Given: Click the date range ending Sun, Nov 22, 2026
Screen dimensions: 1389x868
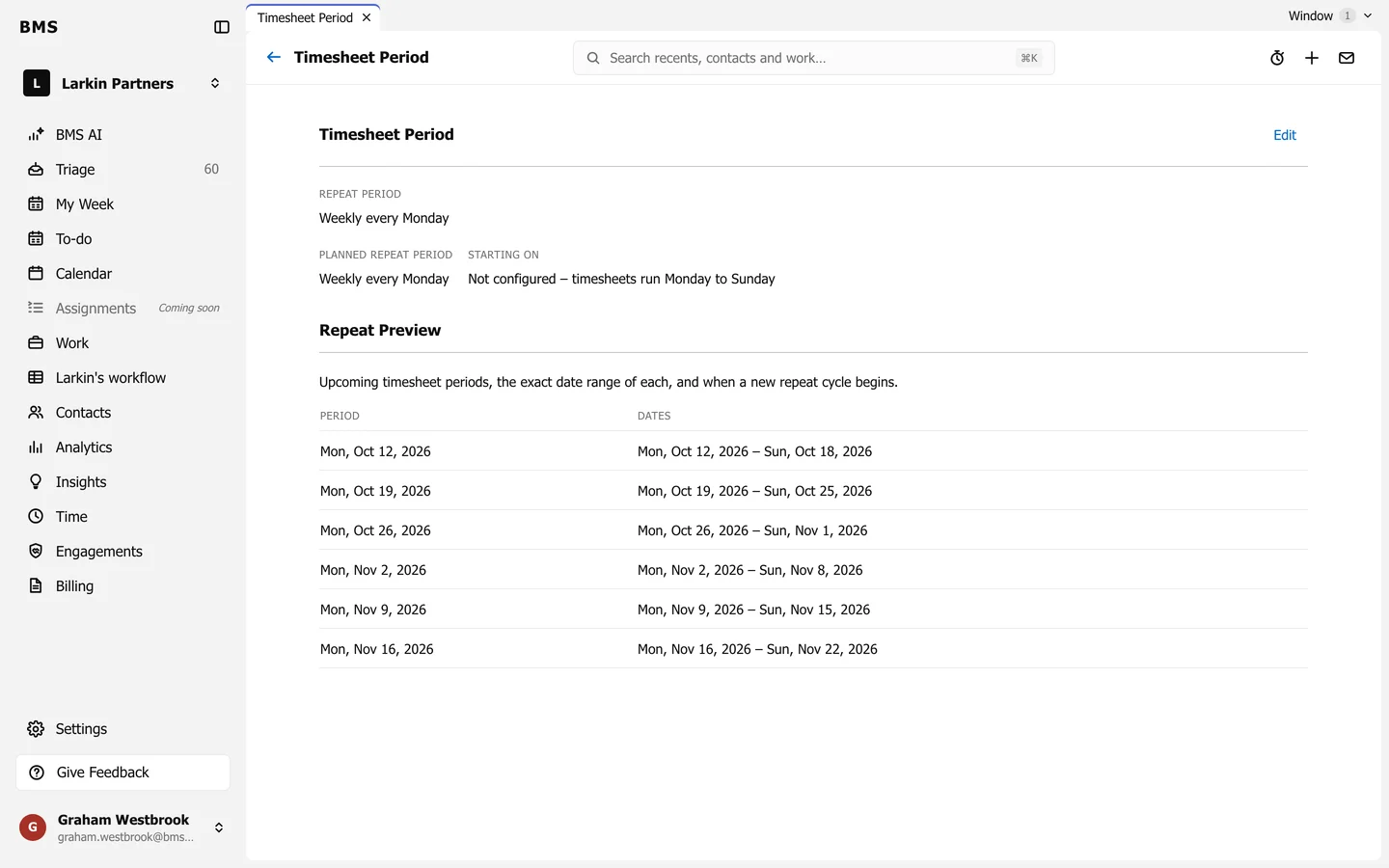Looking at the screenshot, I should 757,649.
